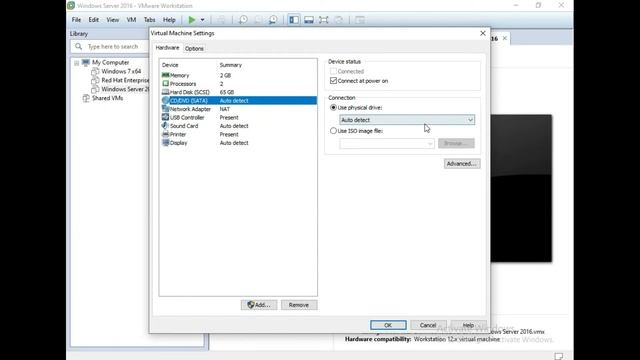Click the Device column header
640x360 pixels.
click(170, 65)
